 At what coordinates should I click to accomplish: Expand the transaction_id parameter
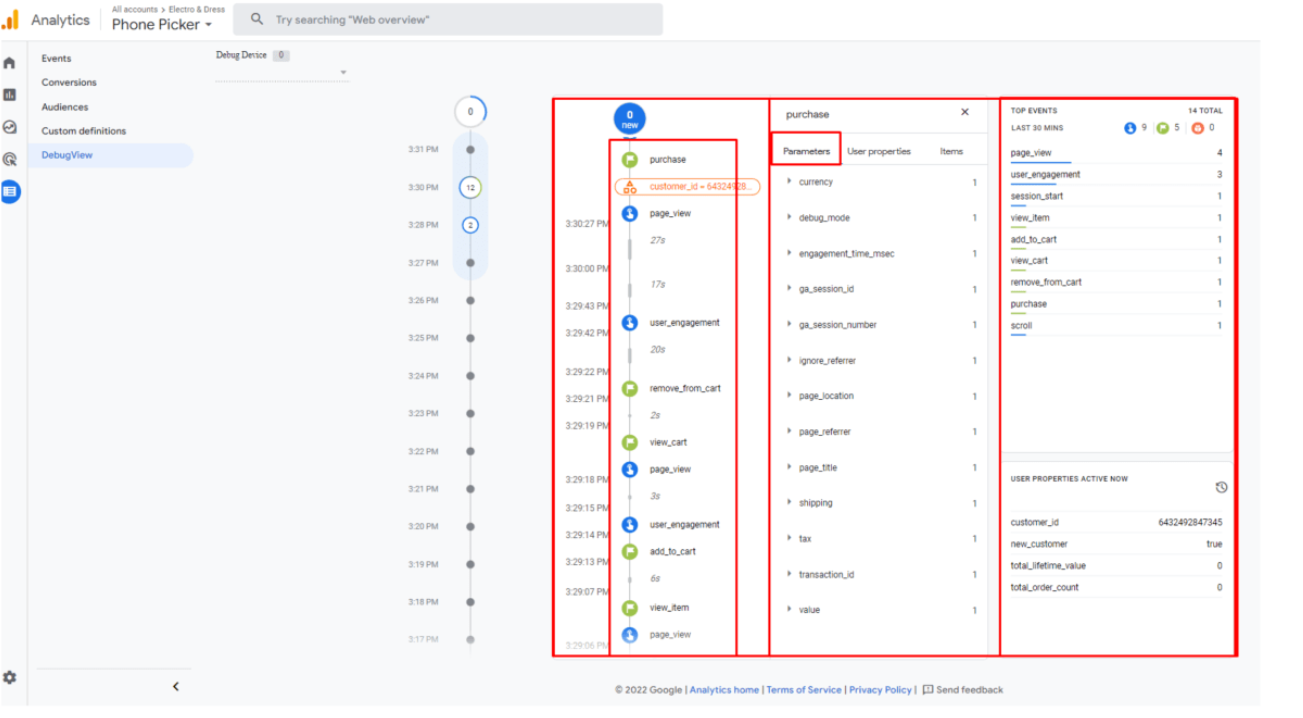point(789,575)
